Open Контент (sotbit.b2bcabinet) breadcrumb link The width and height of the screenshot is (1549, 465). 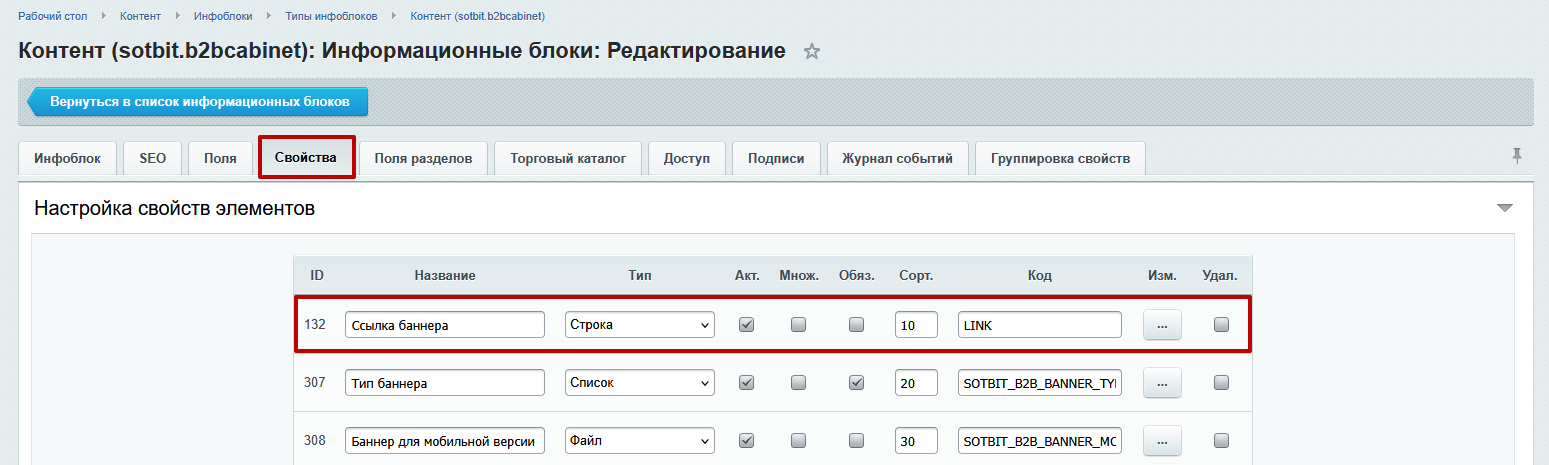(477, 16)
